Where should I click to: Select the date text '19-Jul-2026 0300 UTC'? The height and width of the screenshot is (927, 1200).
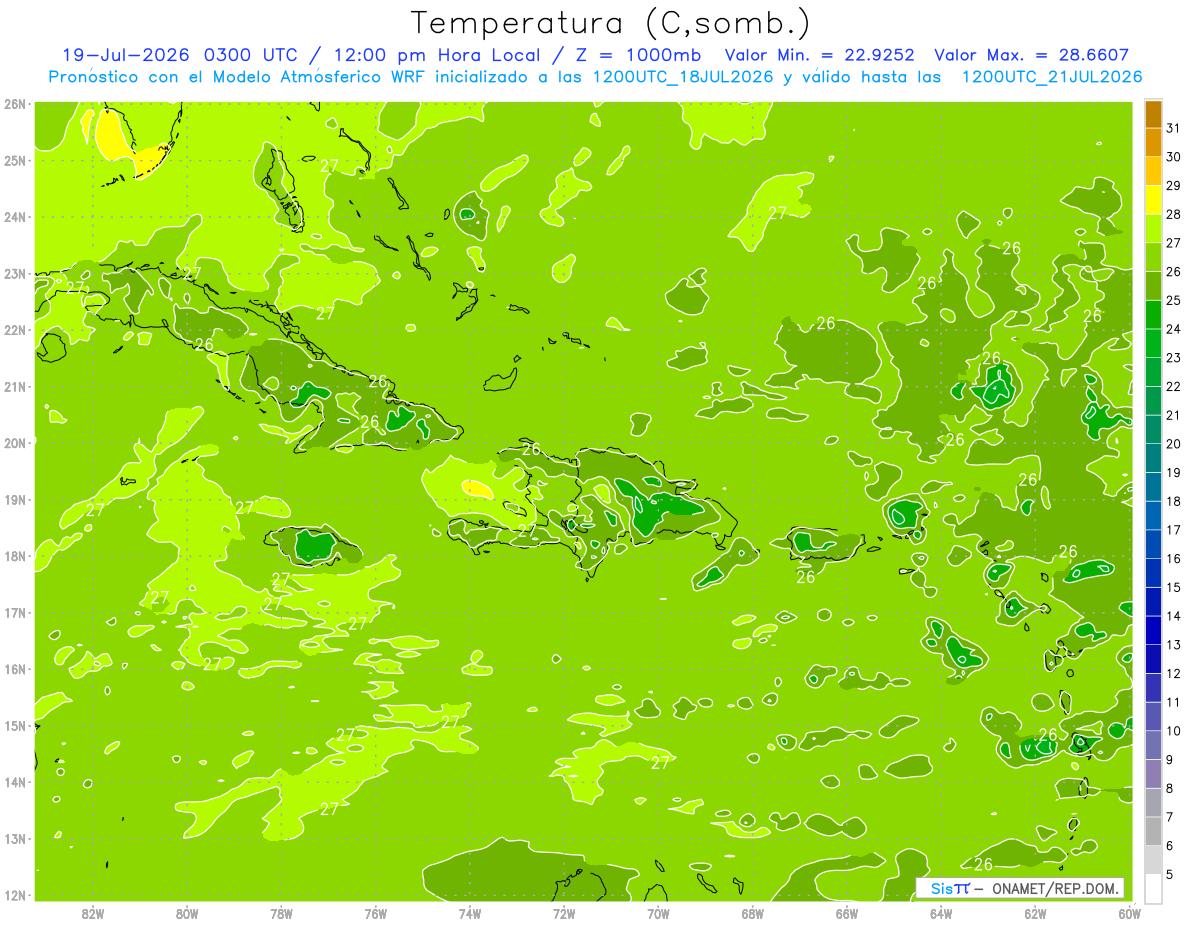coord(178,55)
